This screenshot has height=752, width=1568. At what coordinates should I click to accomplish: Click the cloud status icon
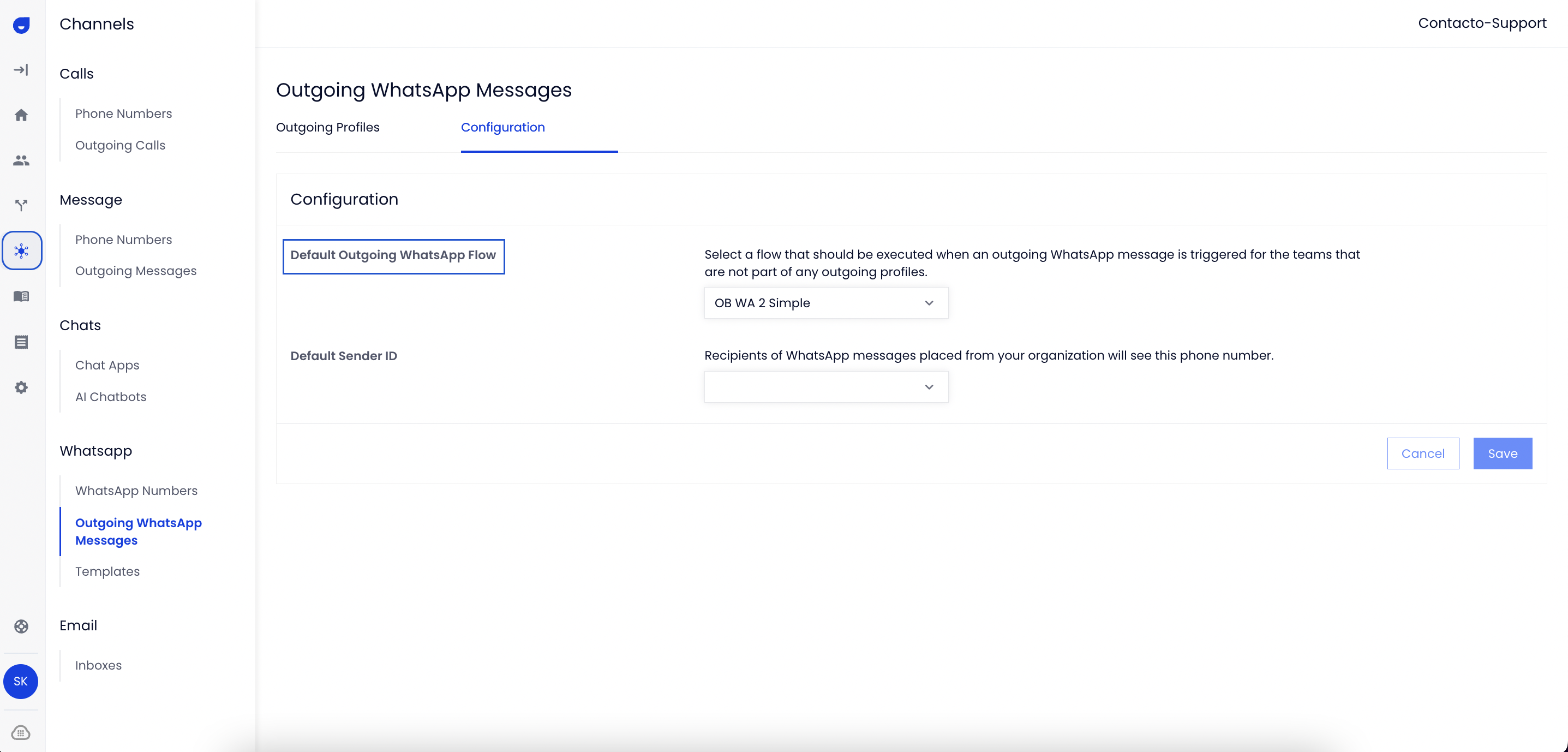[x=21, y=732]
